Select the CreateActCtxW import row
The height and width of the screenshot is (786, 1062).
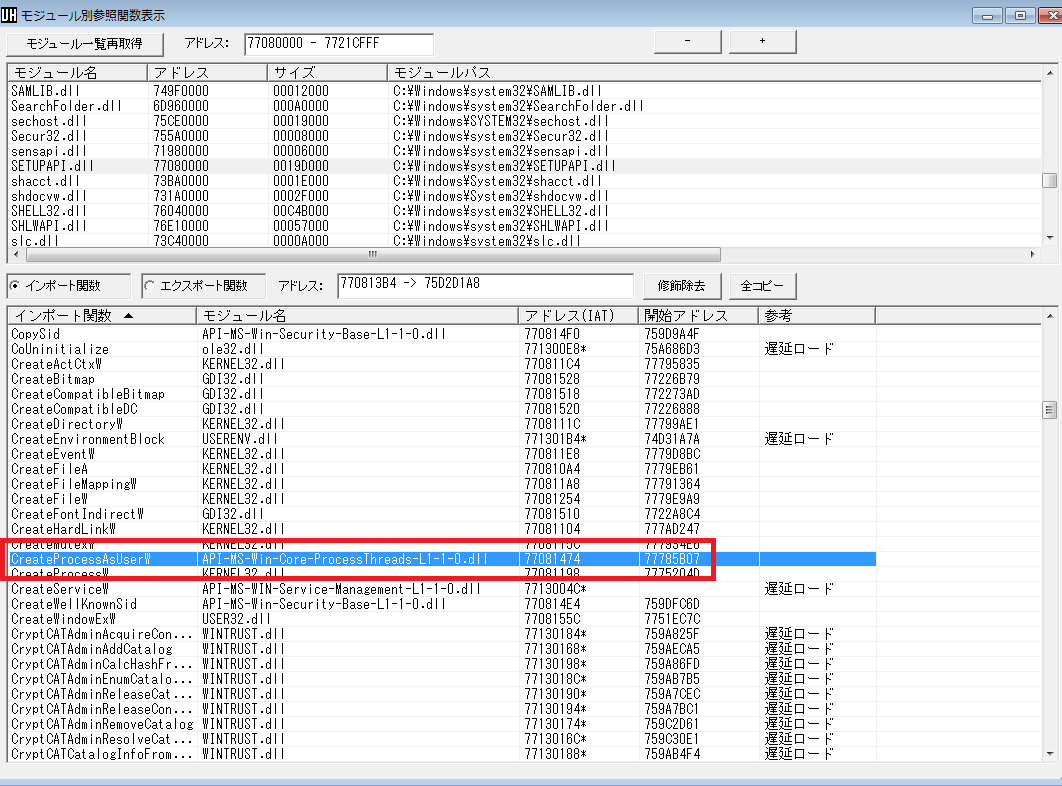click(442, 364)
